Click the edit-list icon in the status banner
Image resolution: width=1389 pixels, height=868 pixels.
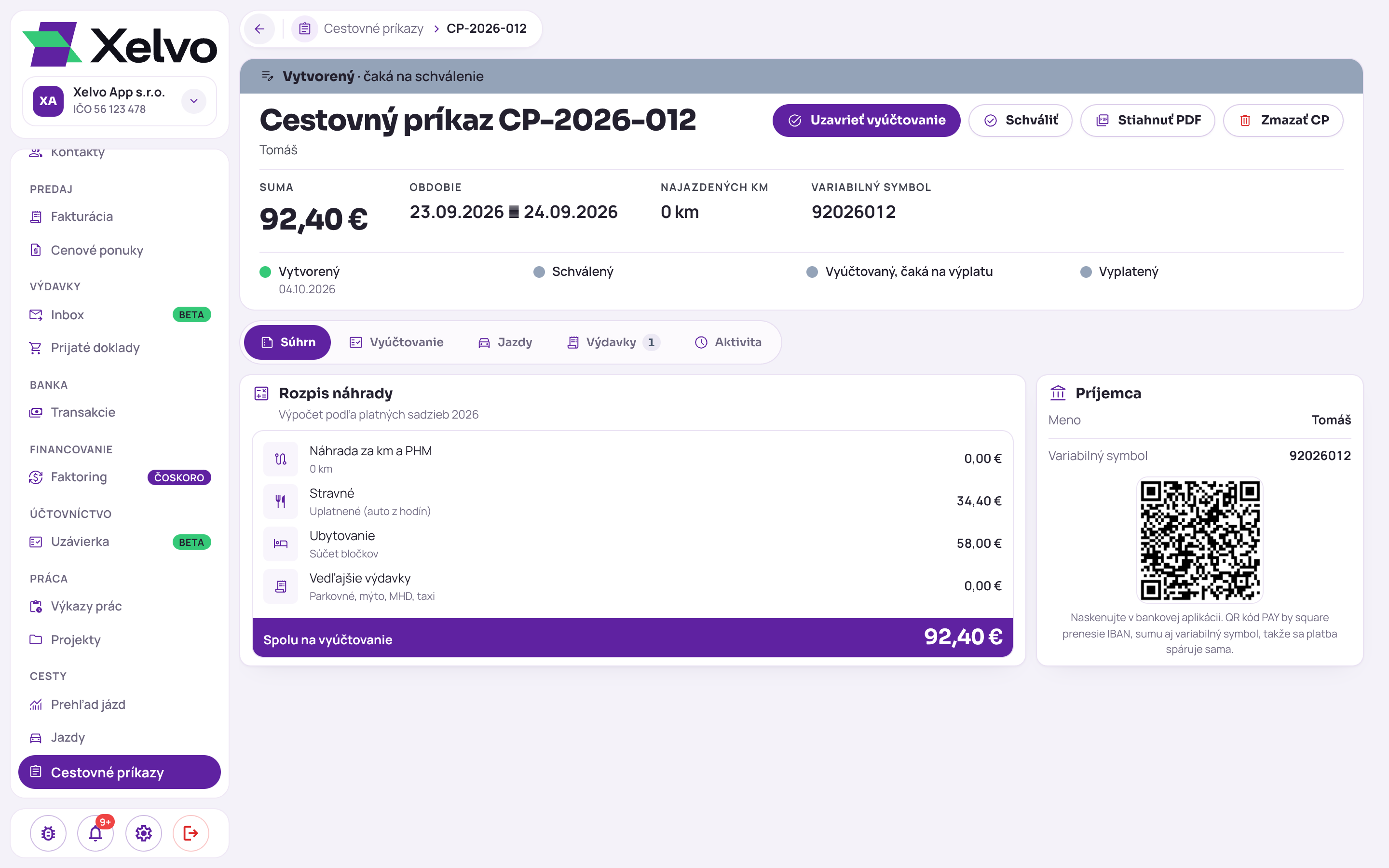coord(268,76)
